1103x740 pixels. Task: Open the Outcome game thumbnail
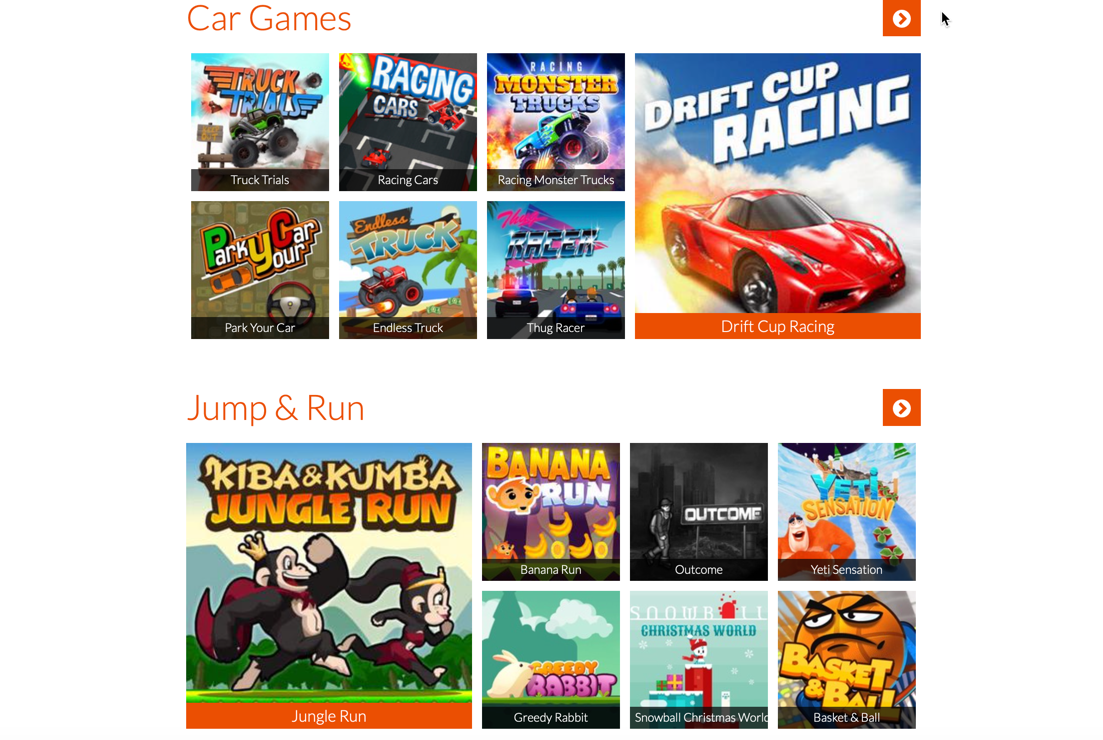(x=699, y=511)
